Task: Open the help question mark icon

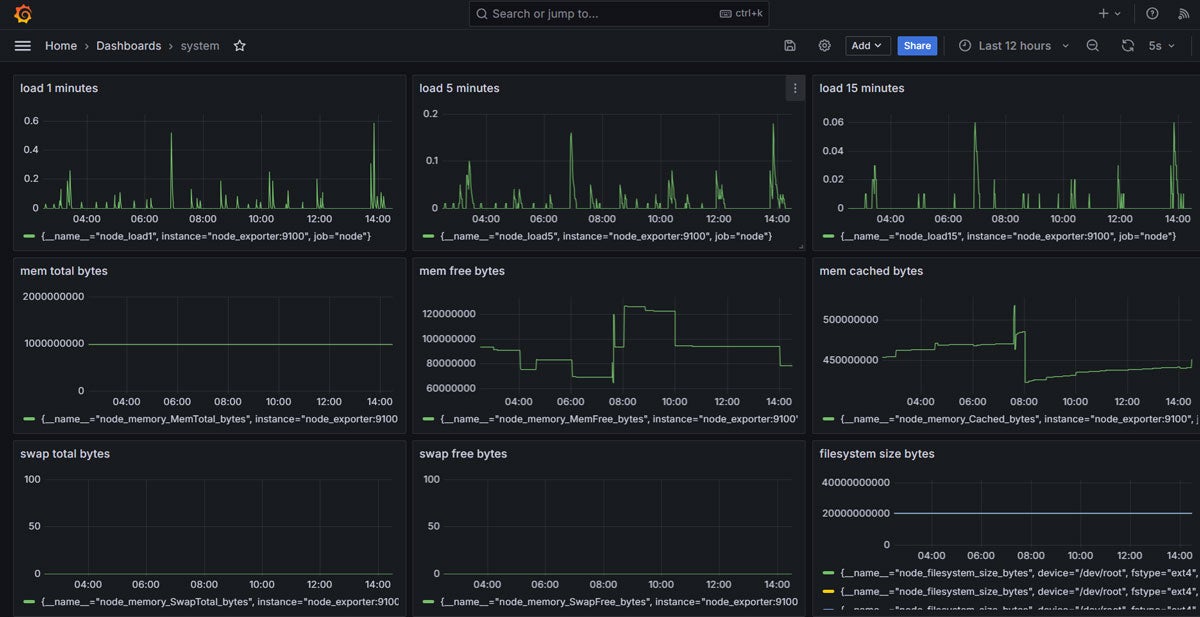Action: pyautogui.click(x=1152, y=14)
